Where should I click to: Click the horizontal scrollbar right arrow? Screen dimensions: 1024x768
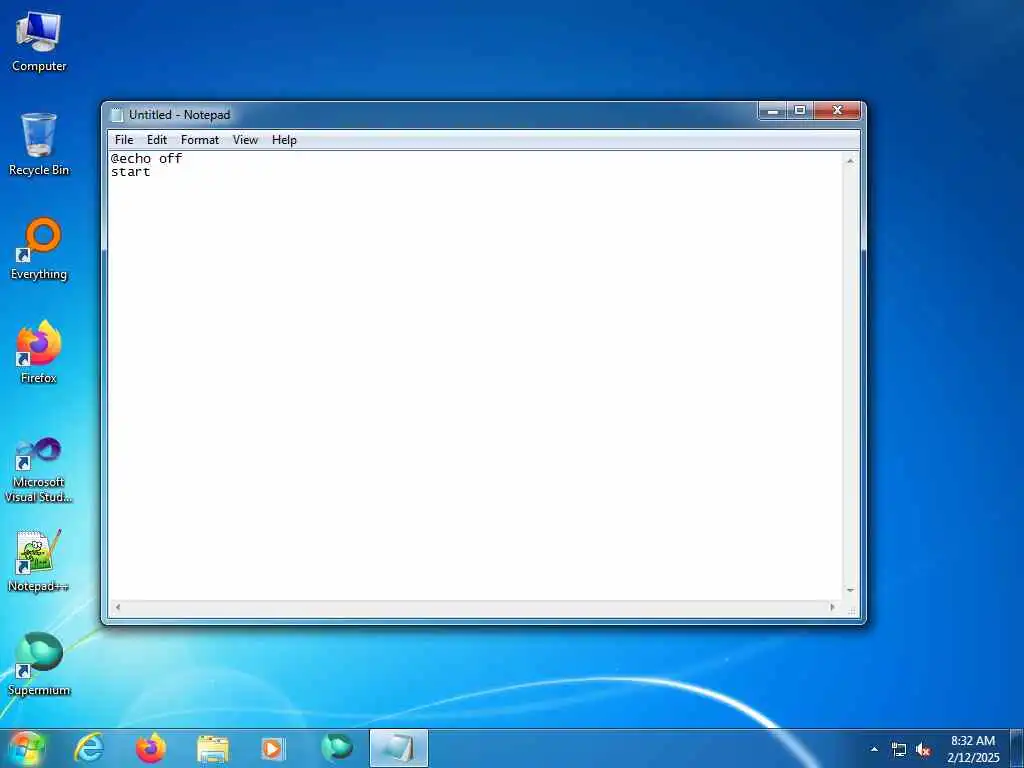pos(833,607)
